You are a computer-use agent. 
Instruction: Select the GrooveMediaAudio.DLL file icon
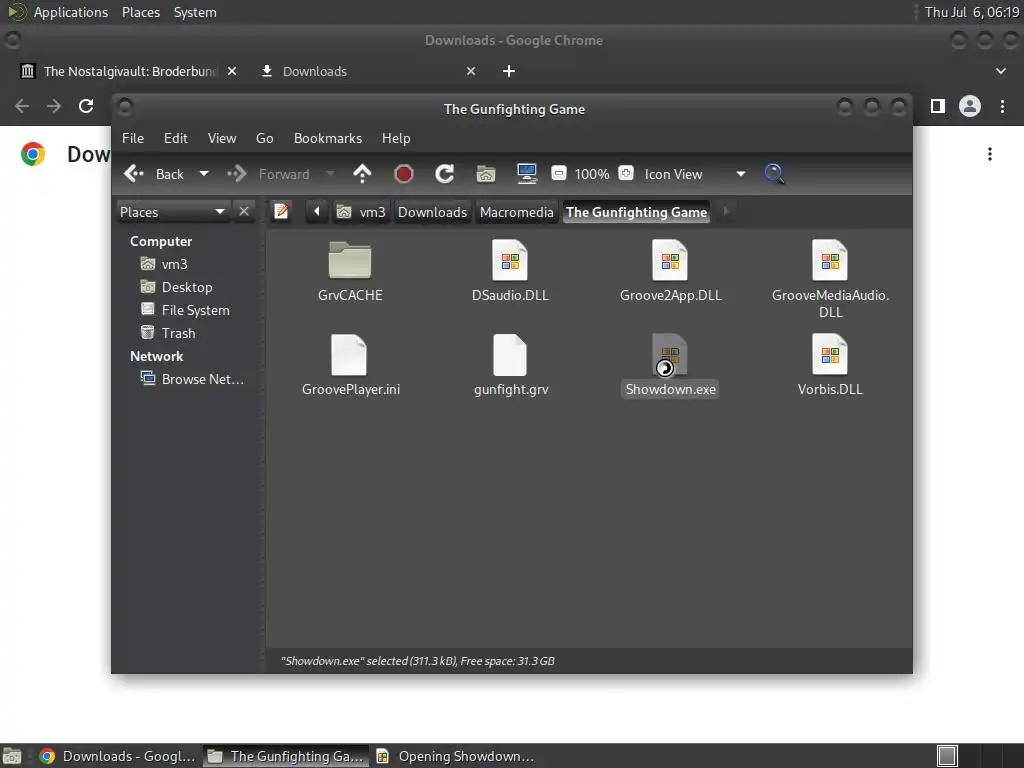pos(830,260)
